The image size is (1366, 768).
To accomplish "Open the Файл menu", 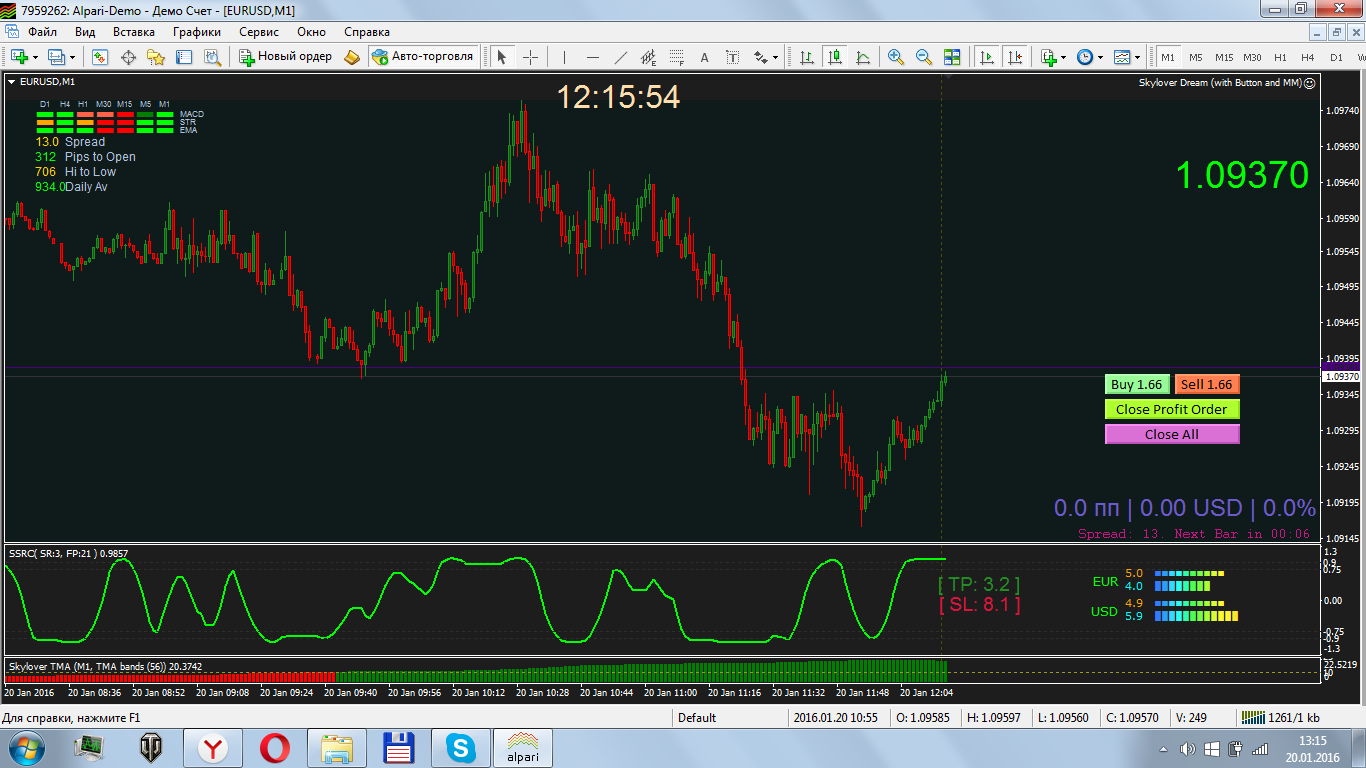I will [43, 31].
